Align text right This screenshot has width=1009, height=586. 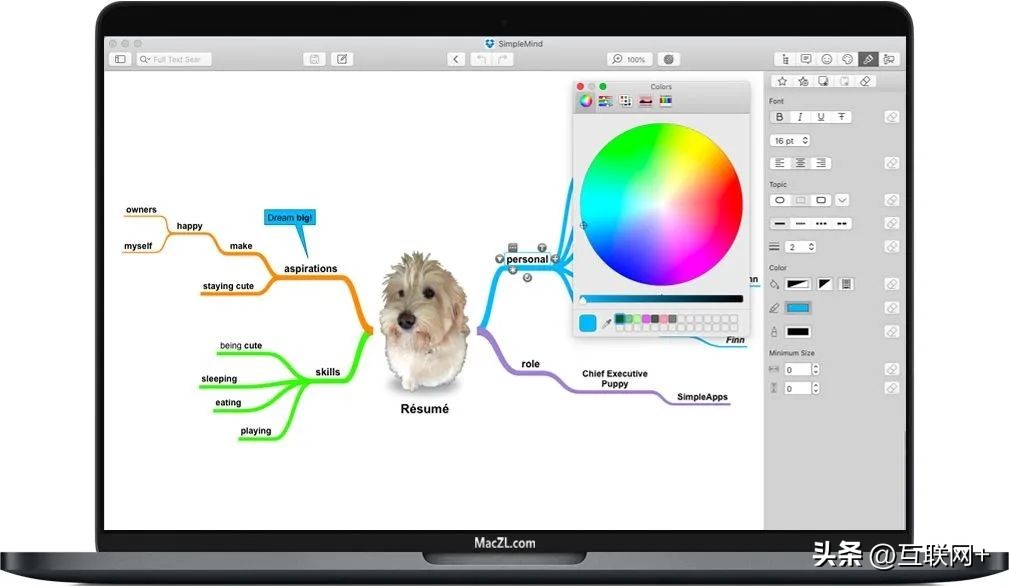tap(821, 163)
